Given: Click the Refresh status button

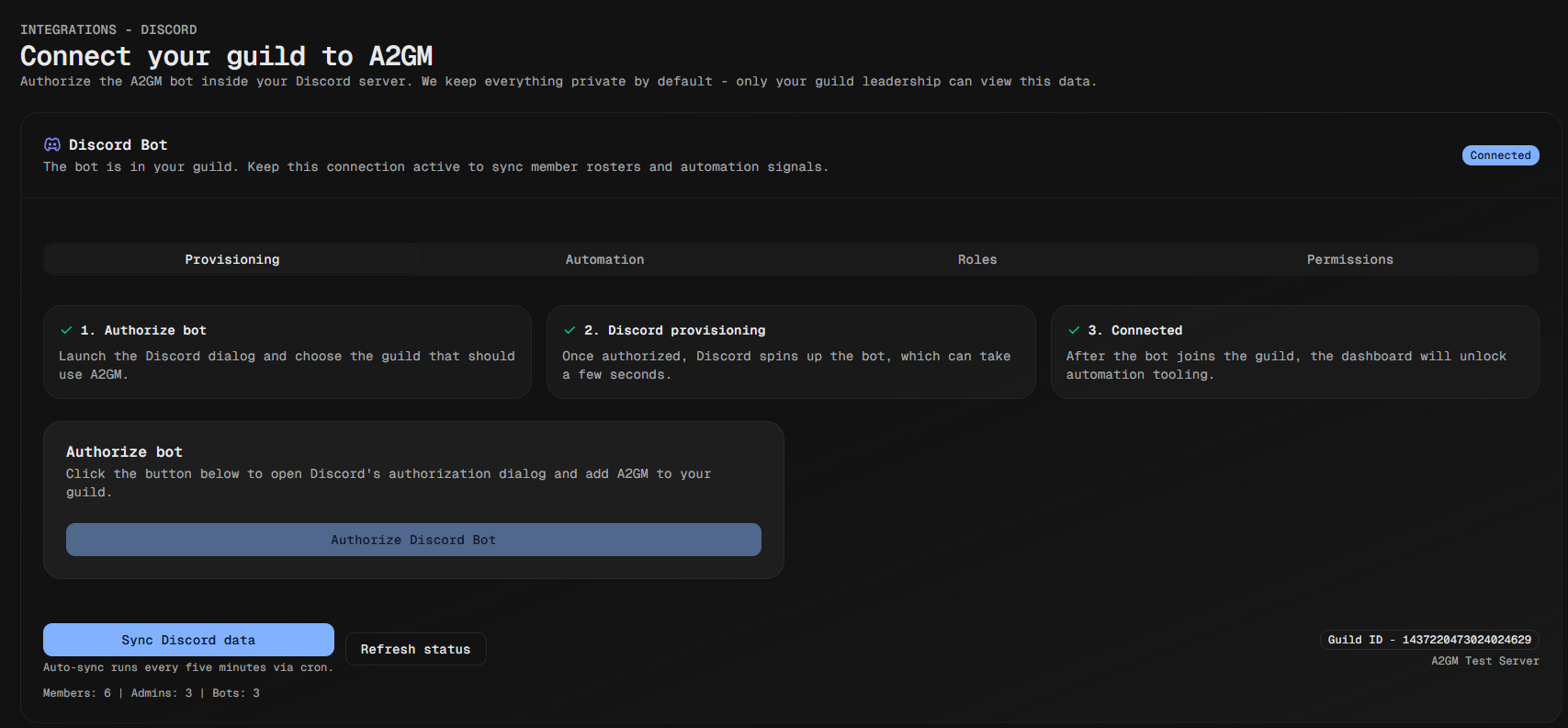Looking at the screenshot, I should coord(415,649).
